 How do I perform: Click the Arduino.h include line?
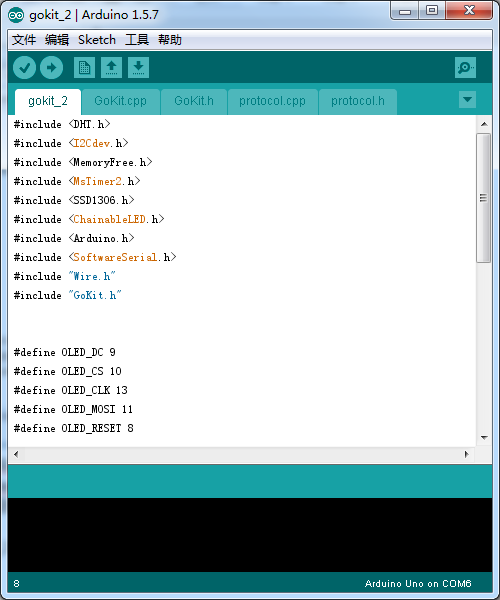tap(74, 238)
